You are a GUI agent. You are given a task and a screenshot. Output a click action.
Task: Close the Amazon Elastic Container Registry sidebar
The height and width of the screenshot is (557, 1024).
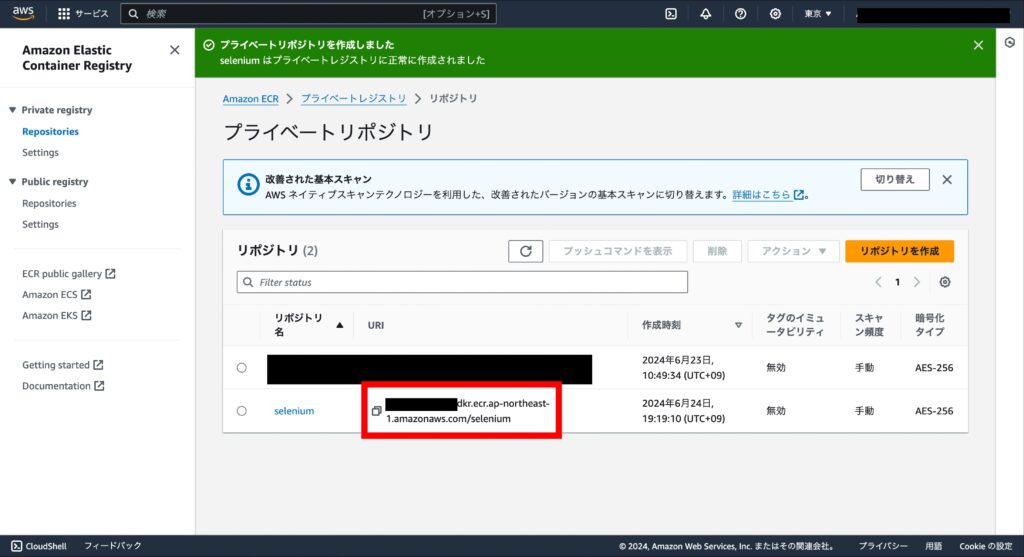[x=174, y=50]
